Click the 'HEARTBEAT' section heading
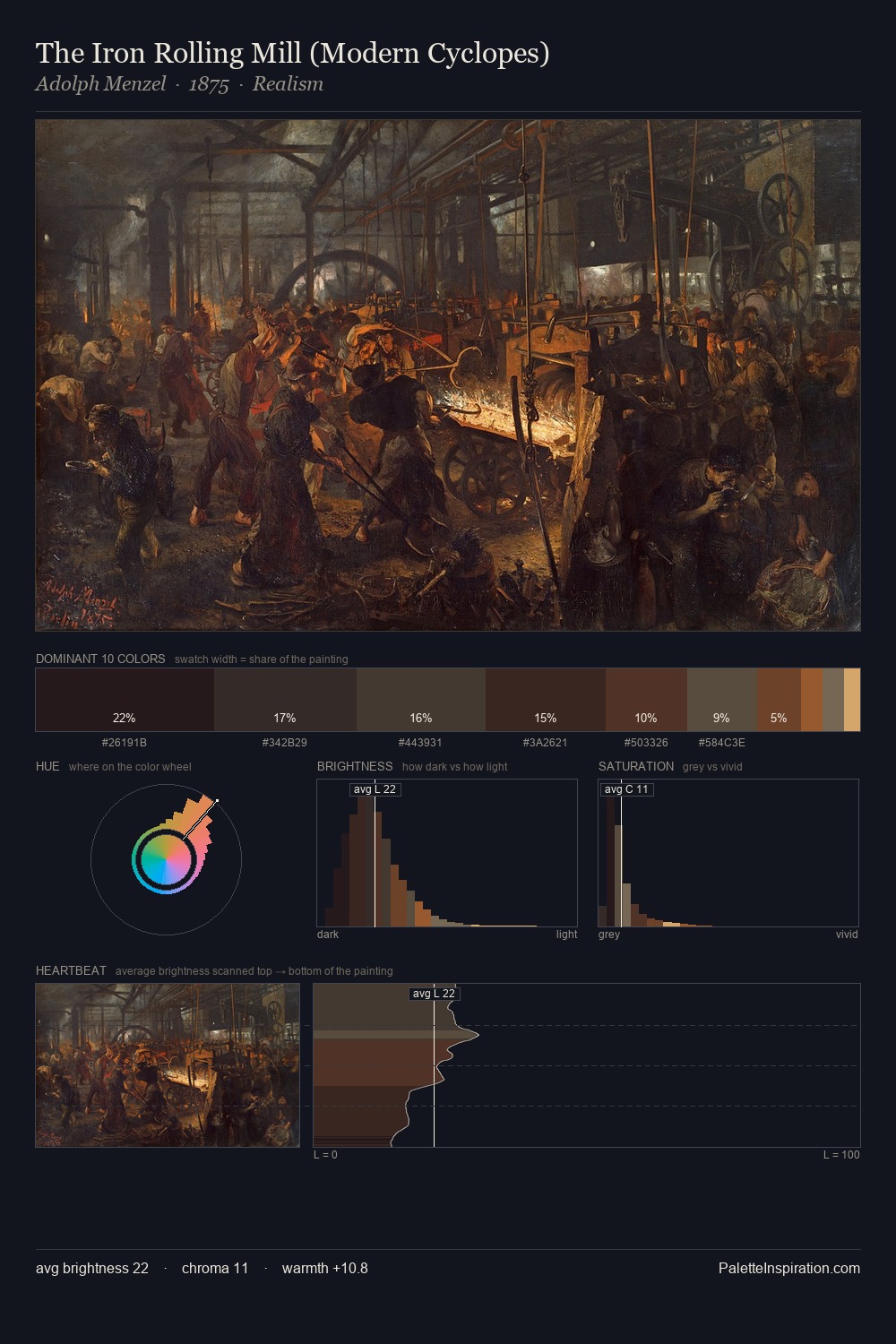 [71, 970]
